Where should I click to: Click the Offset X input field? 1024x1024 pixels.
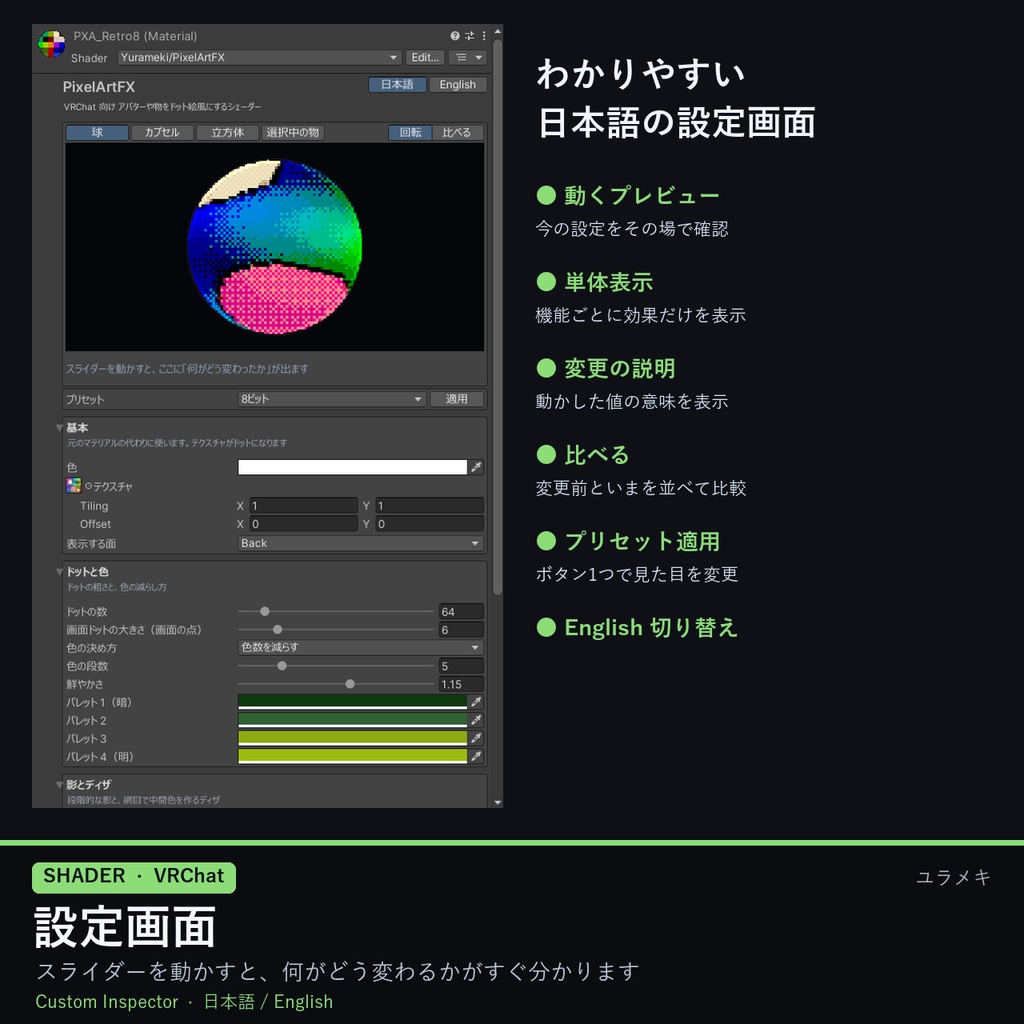pos(303,524)
